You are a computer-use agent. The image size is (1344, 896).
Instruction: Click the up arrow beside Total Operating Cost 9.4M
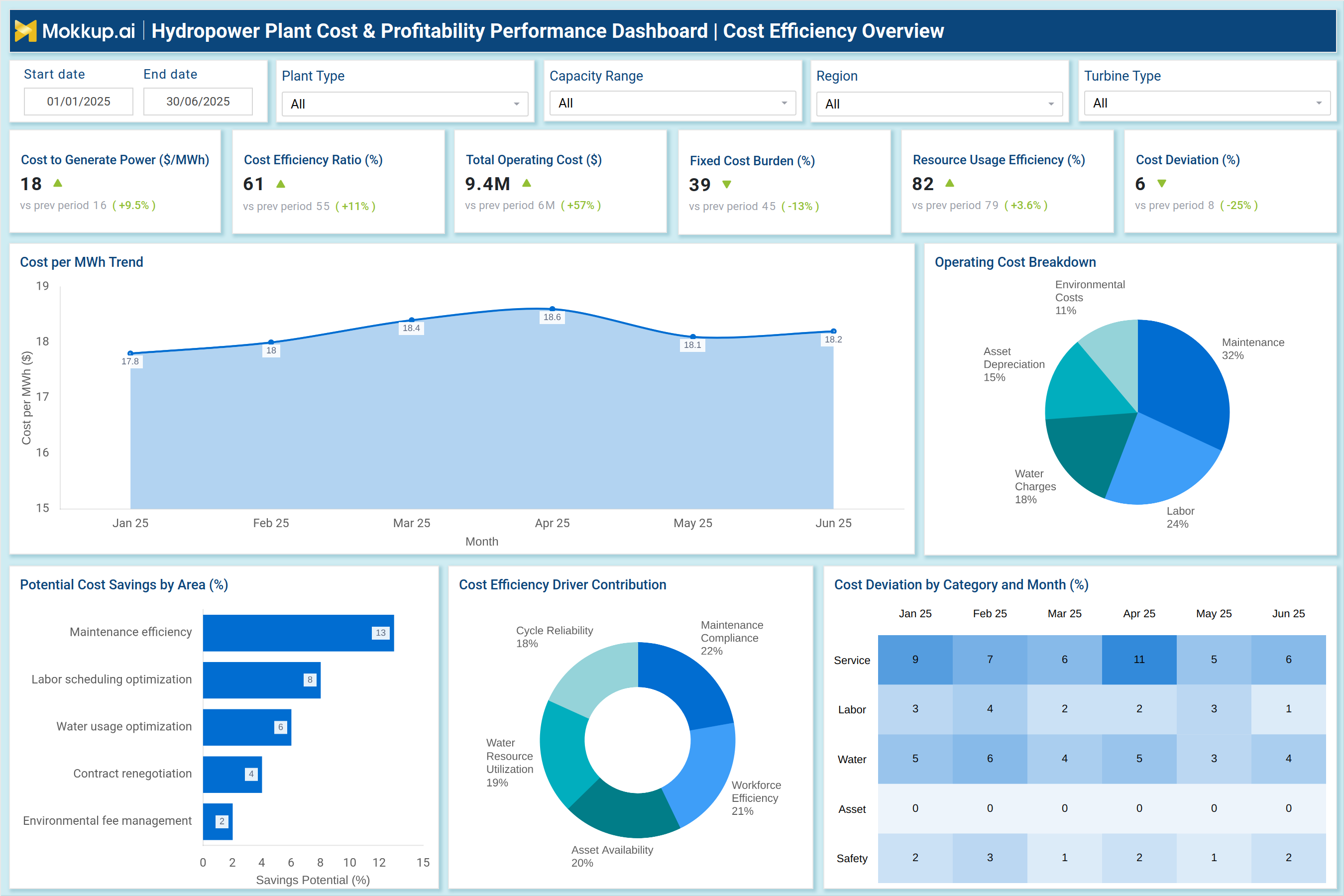tap(527, 183)
